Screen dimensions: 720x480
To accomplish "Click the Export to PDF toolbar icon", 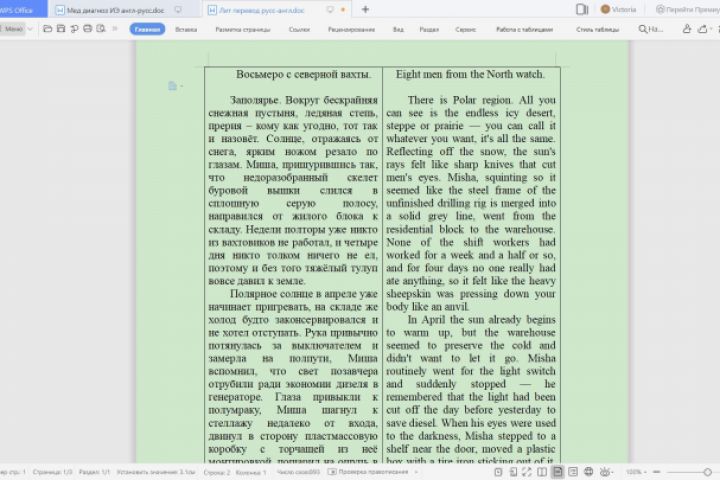I will (x=74, y=29).
